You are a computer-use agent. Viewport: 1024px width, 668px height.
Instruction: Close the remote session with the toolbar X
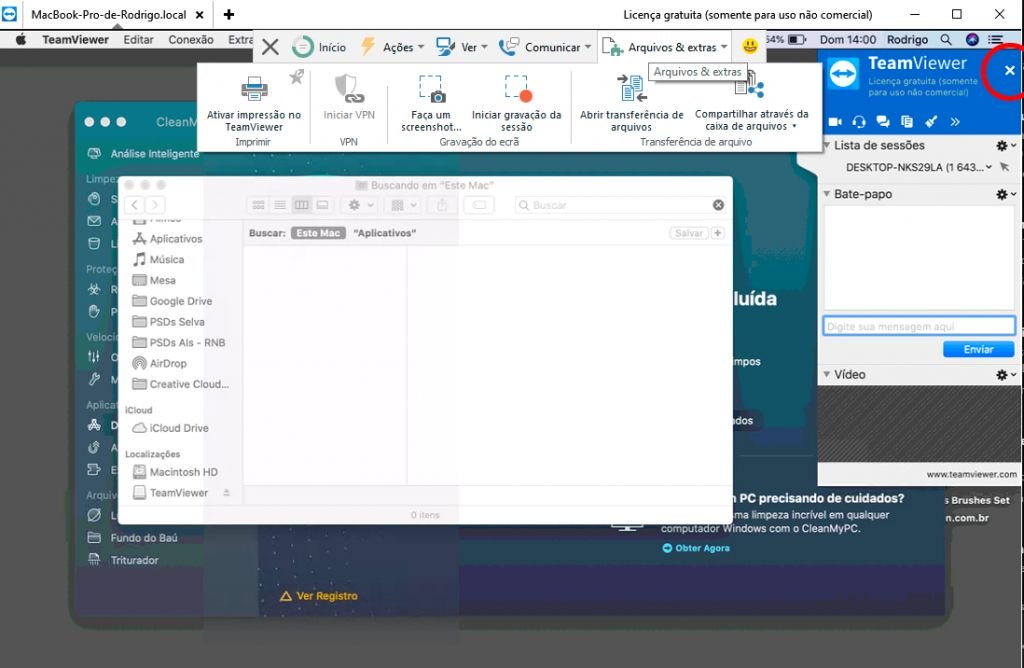pos(270,47)
